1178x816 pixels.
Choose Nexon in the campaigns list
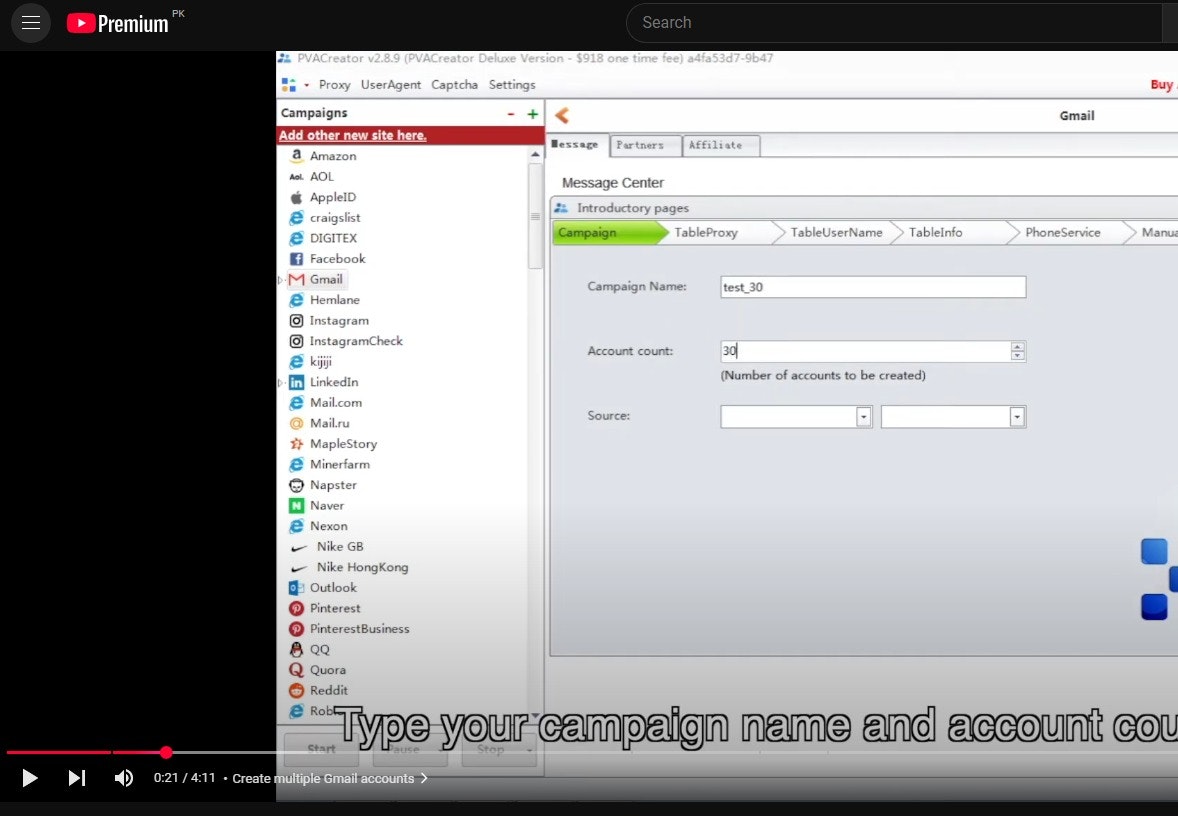point(328,526)
